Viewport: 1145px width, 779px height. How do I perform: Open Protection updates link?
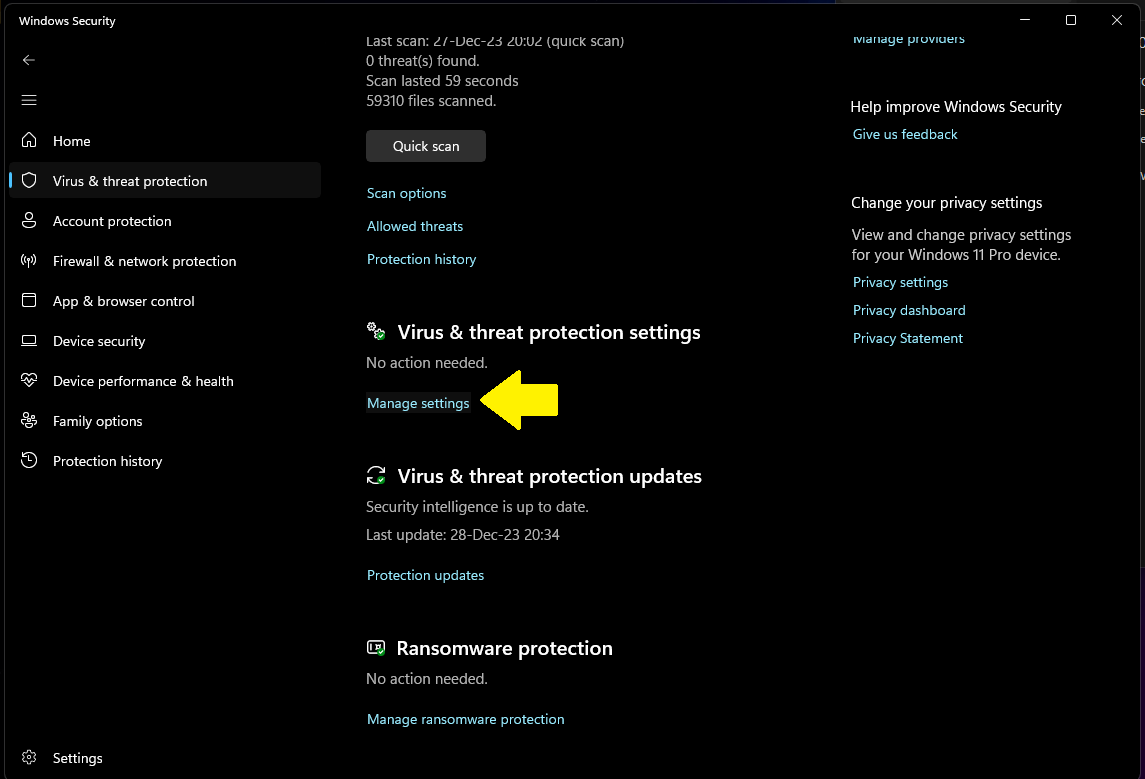coord(426,575)
